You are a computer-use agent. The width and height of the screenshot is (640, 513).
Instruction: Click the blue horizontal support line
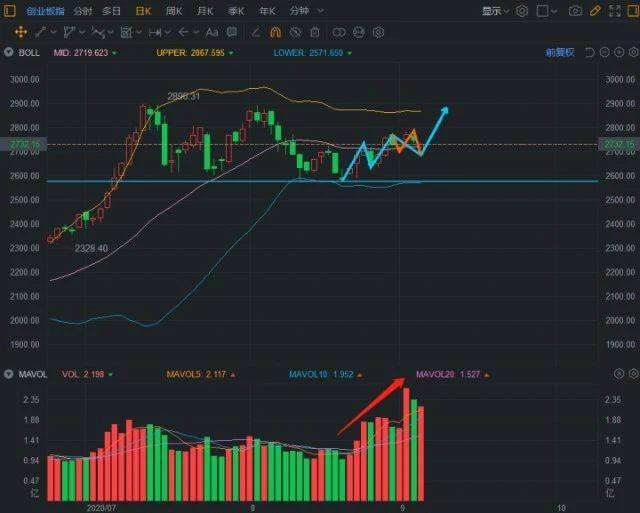pos(322,181)
